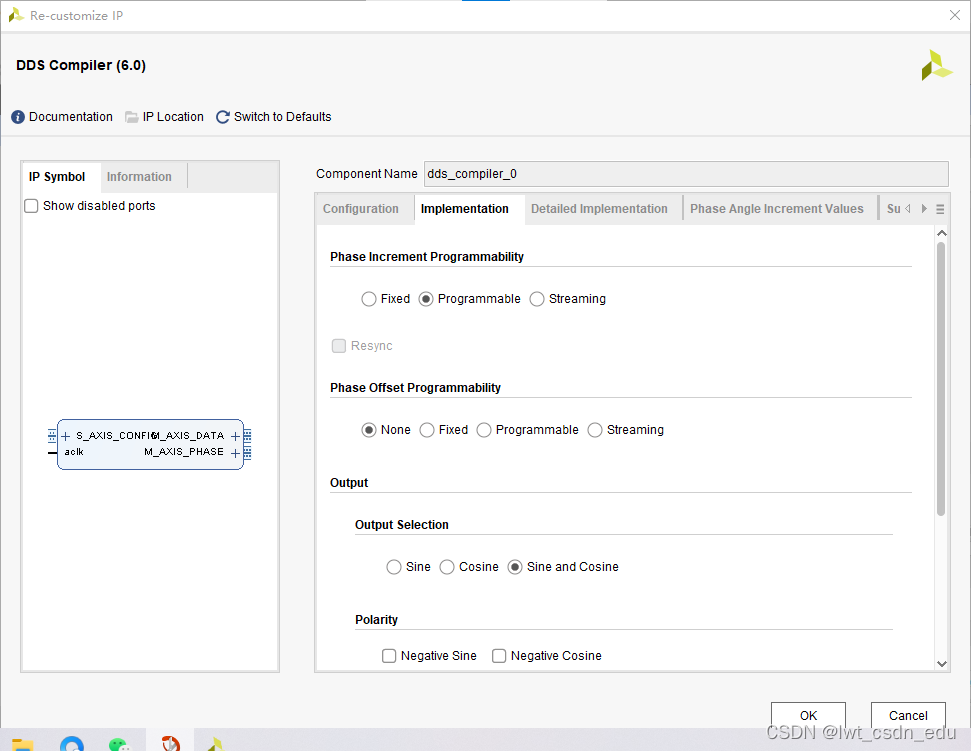
Task: Open Phase Angle Increment Values tab
Action: (777, 209)
